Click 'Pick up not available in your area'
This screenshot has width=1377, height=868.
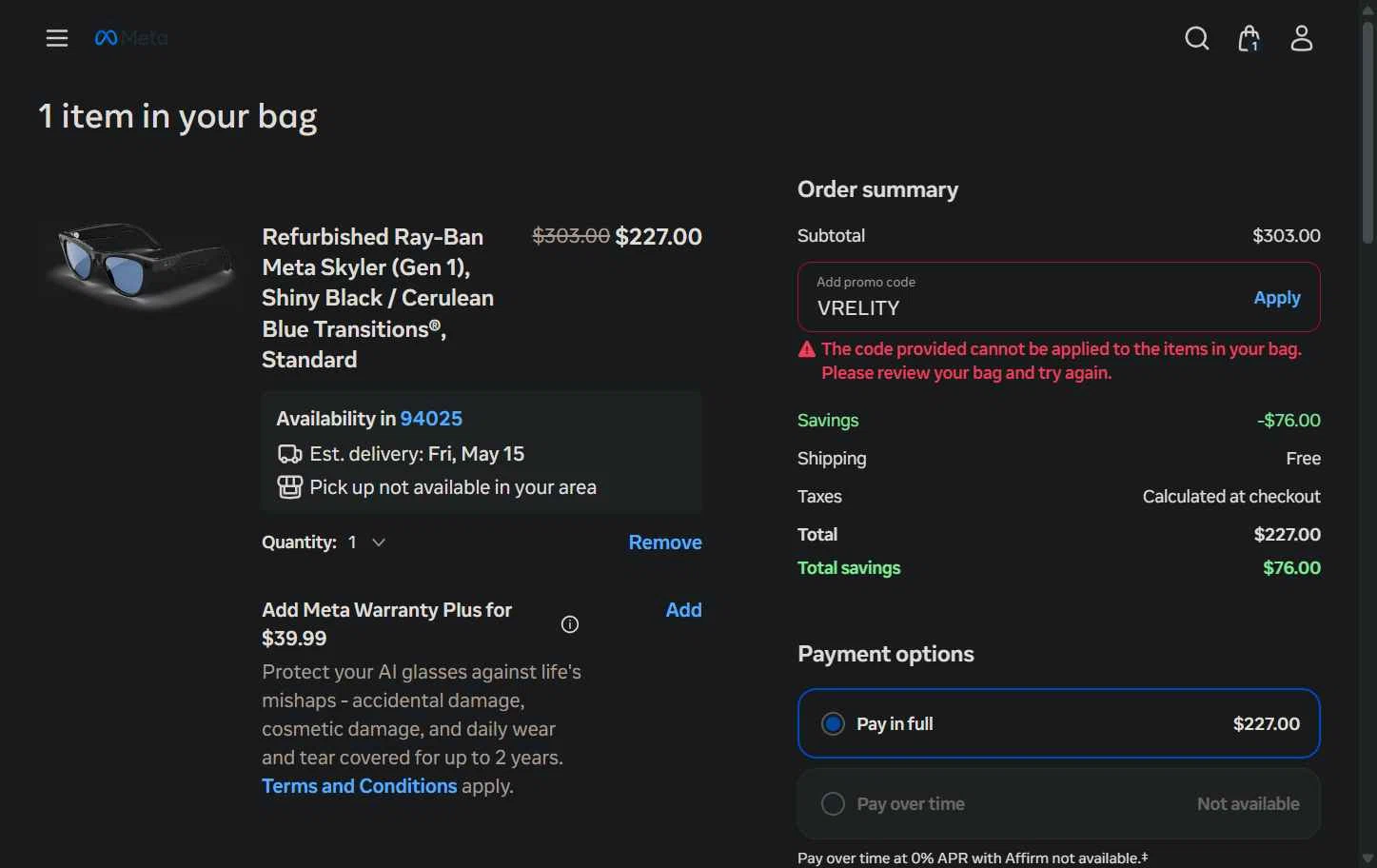click(453, 487)
